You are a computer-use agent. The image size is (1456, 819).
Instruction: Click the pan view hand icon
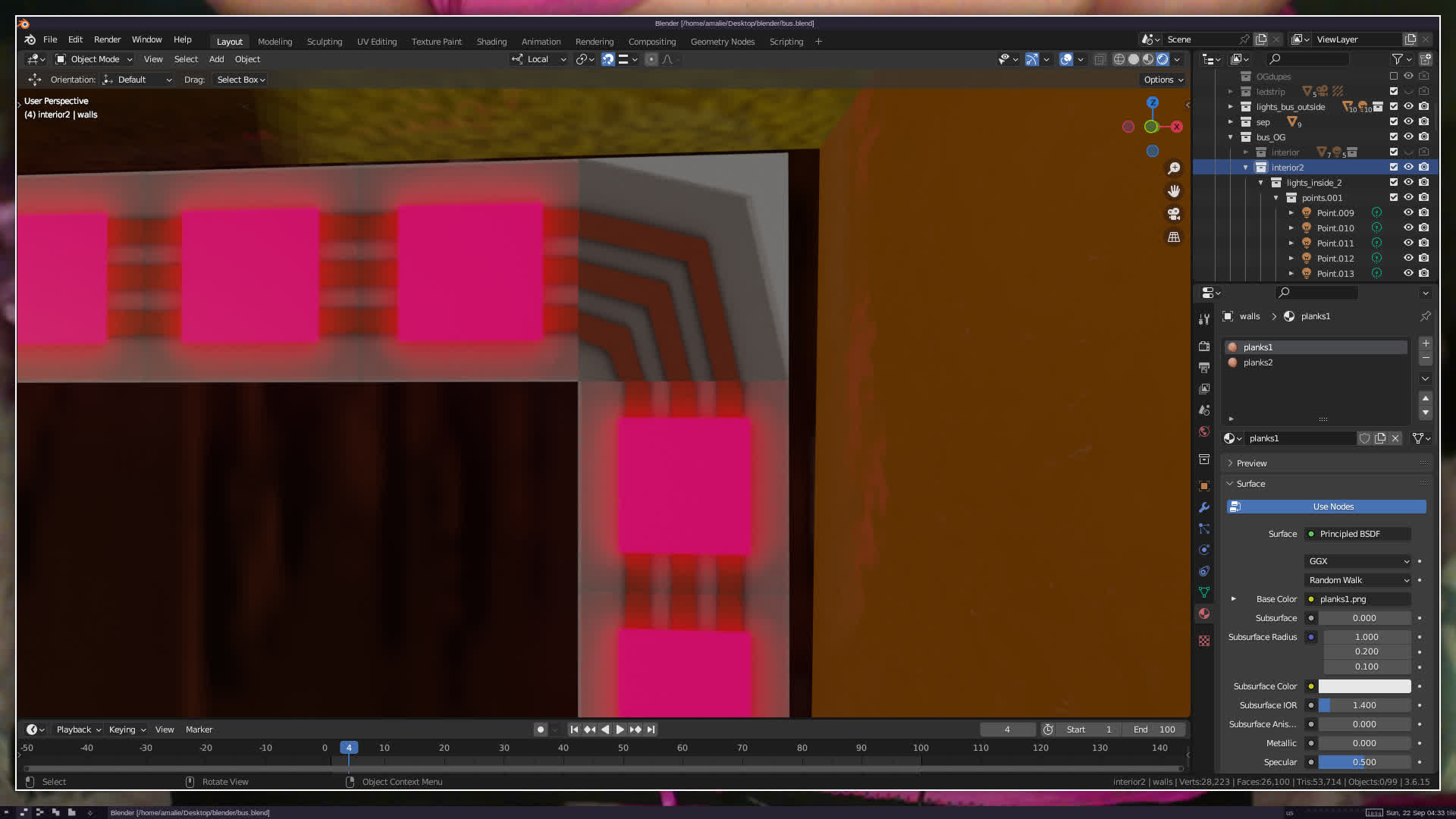(x=1174, y=191)
